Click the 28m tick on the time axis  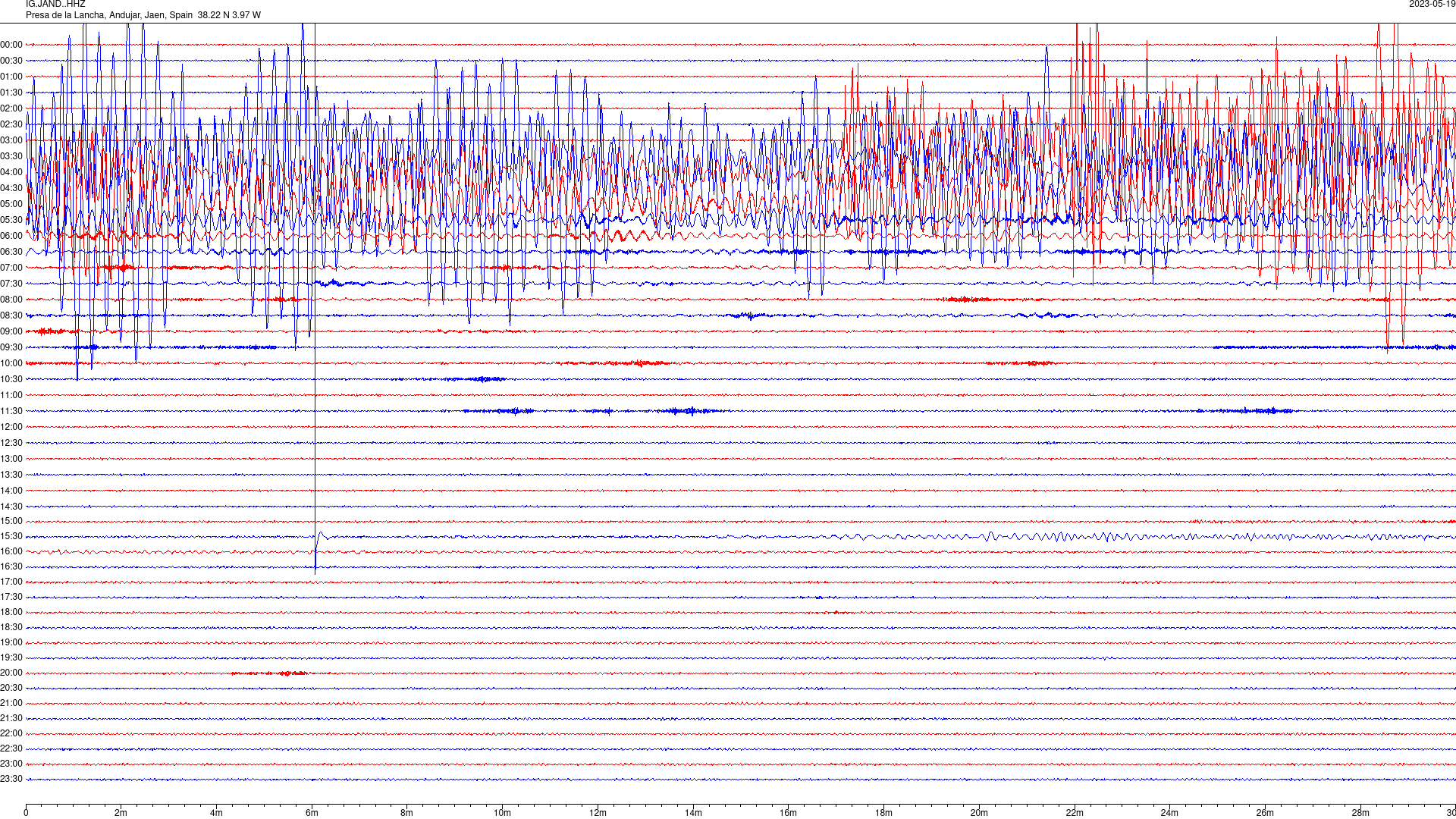point(1360,813)
